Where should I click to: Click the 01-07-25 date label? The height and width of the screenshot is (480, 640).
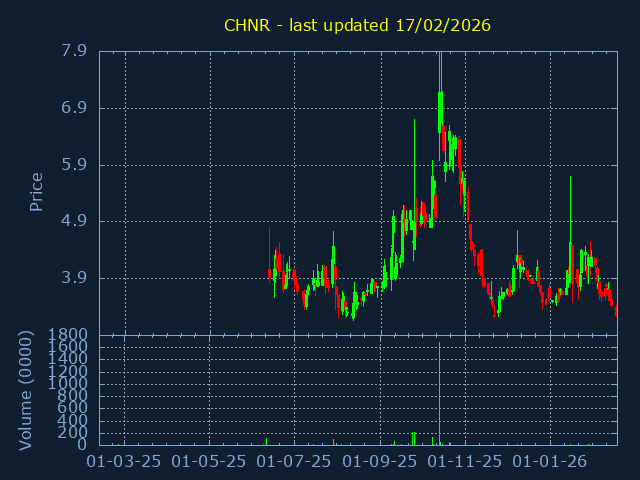click(295, 462)
